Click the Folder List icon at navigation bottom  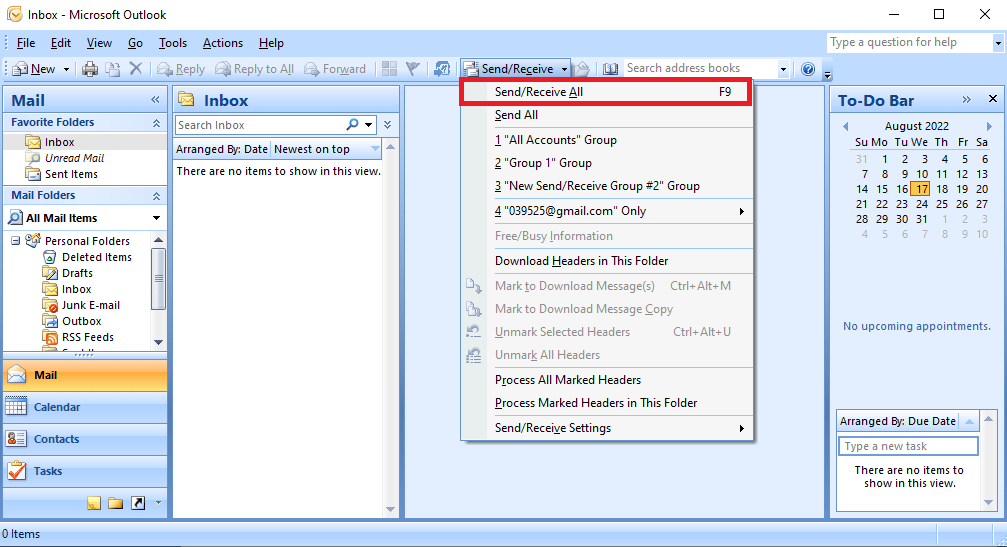116,503
